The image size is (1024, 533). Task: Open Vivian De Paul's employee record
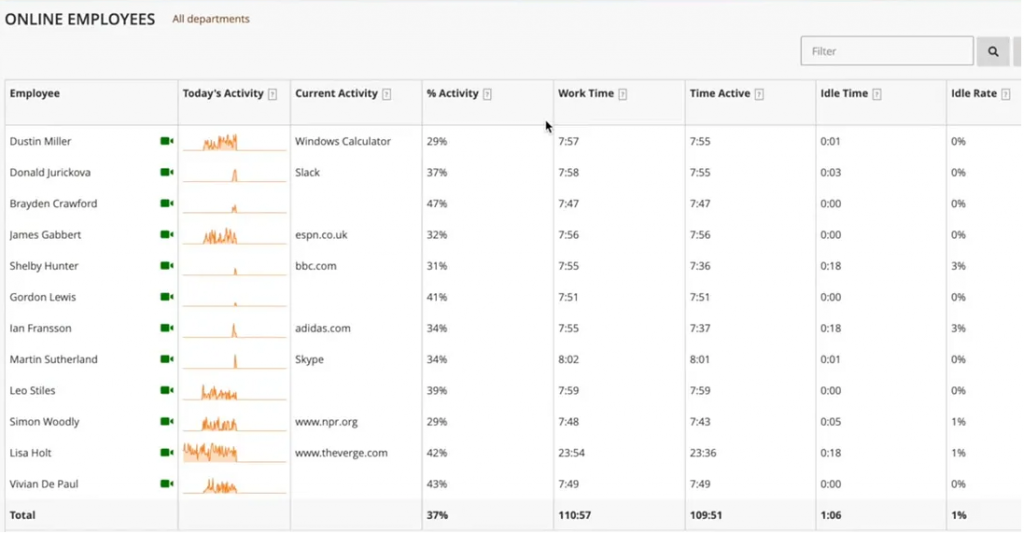tap(44, 484)
